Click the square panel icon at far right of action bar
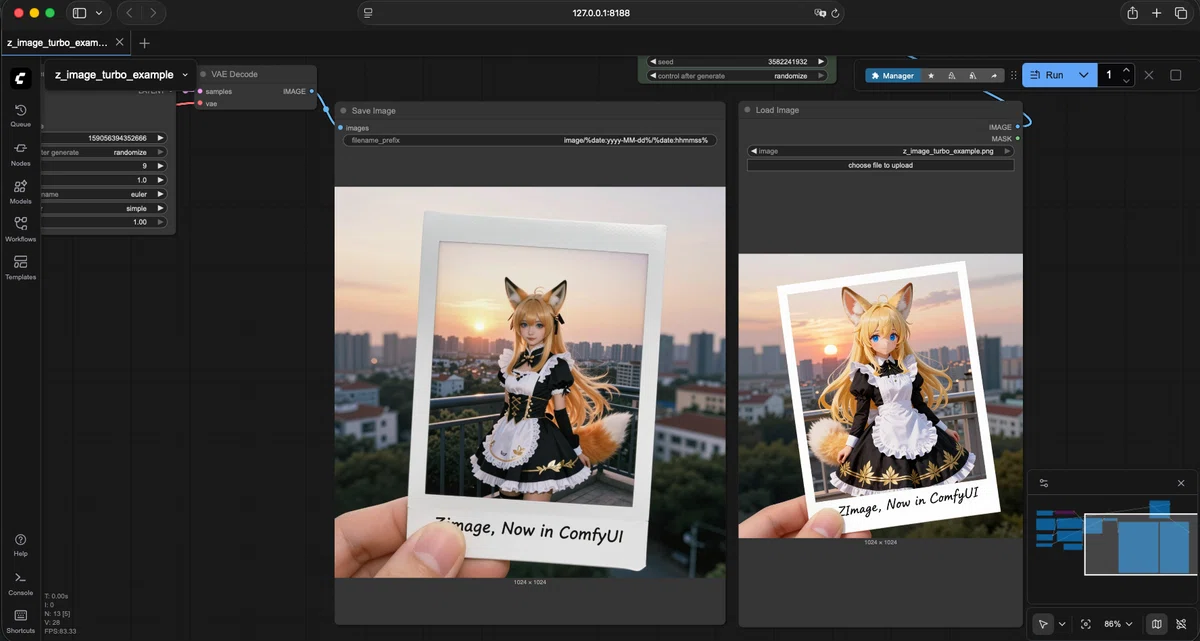The height and width of the screenshot is (641, 1200). [x=1176, y=75]
